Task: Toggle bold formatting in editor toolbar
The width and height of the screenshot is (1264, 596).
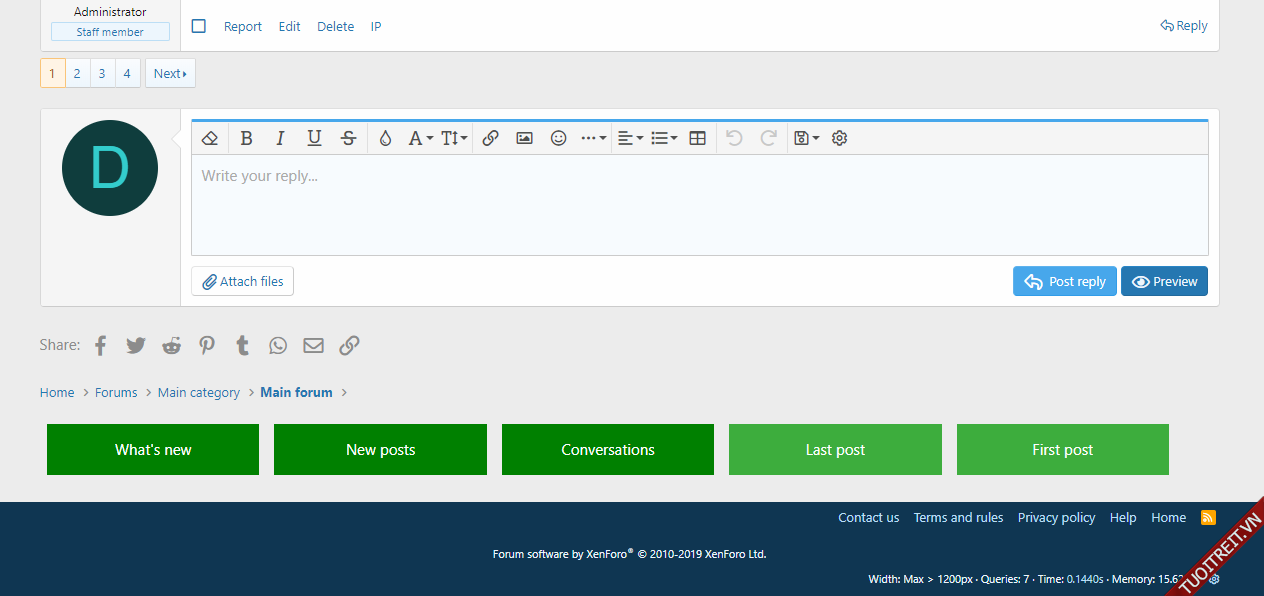Action: point(246,138)
